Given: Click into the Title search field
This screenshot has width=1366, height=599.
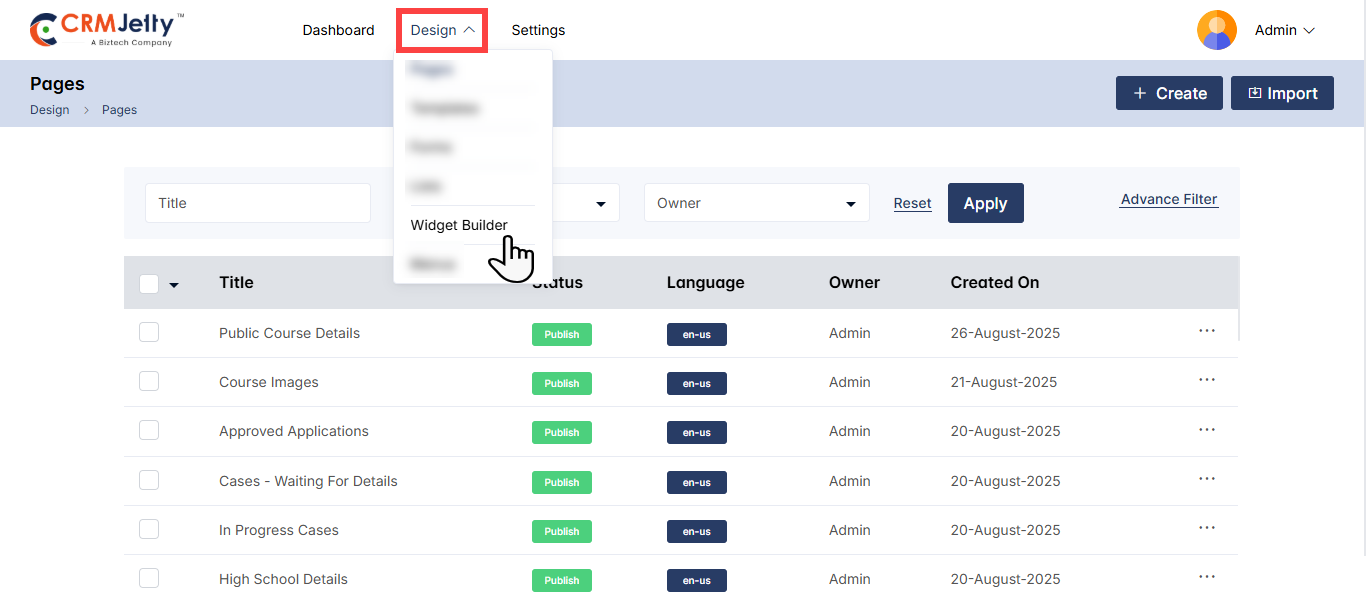Looking at the screenshot, I should [x=258, y=203].
